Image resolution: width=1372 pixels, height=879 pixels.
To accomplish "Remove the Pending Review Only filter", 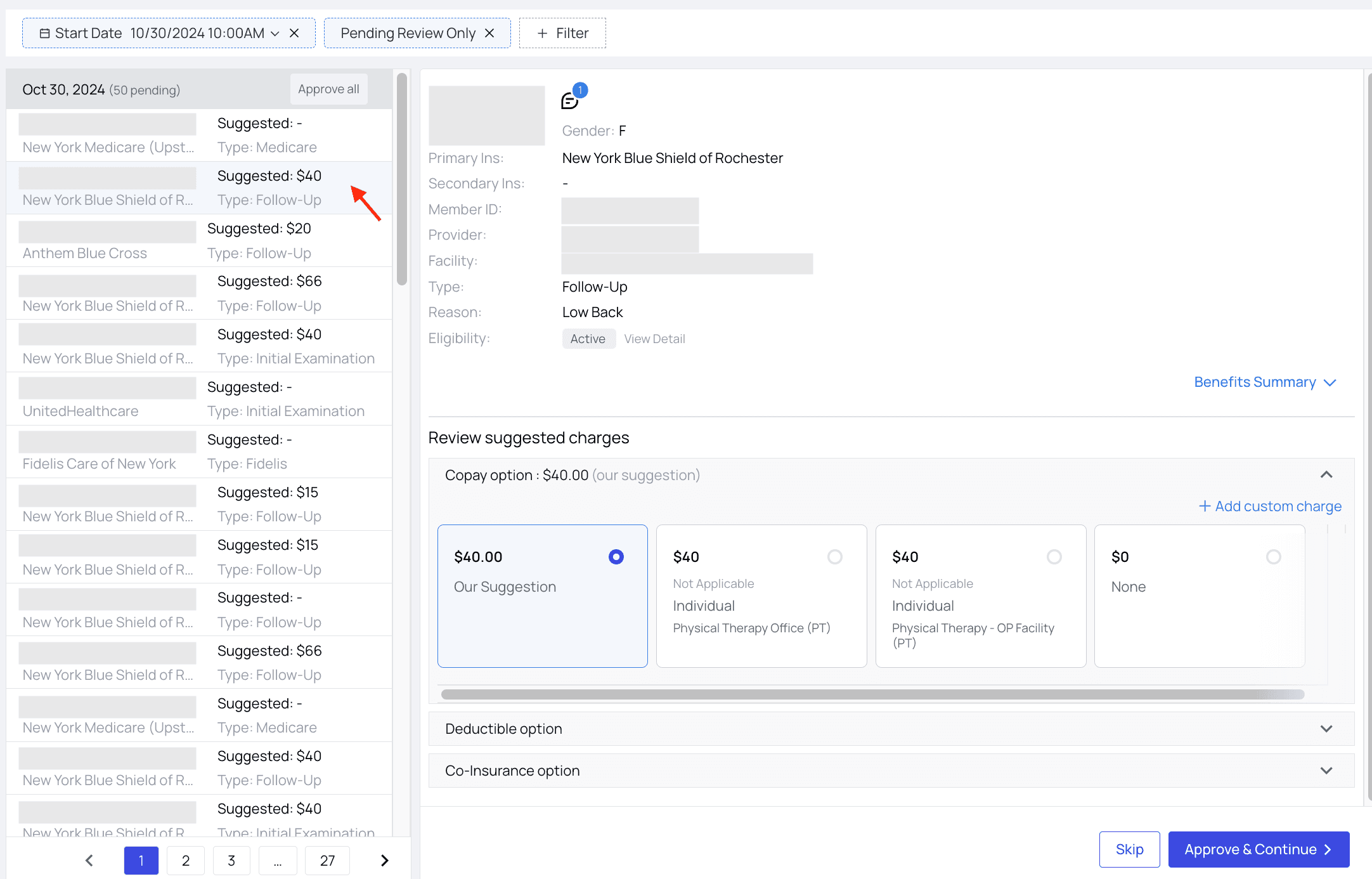I will pos(489,33).
